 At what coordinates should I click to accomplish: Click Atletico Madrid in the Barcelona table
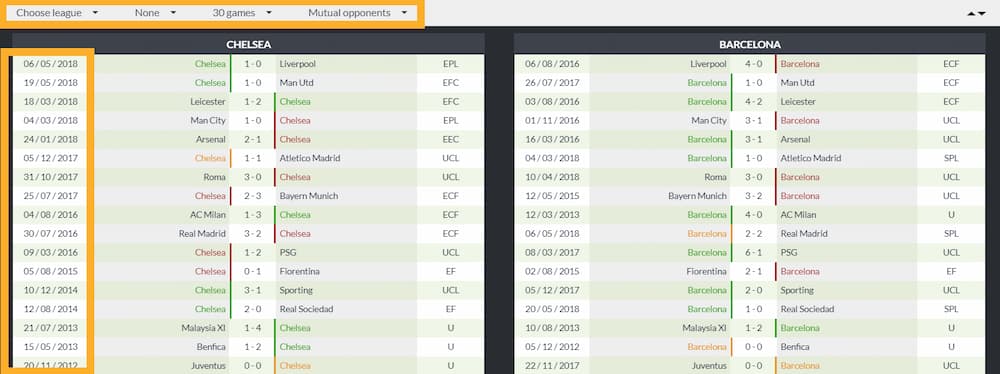coord(811,158)
